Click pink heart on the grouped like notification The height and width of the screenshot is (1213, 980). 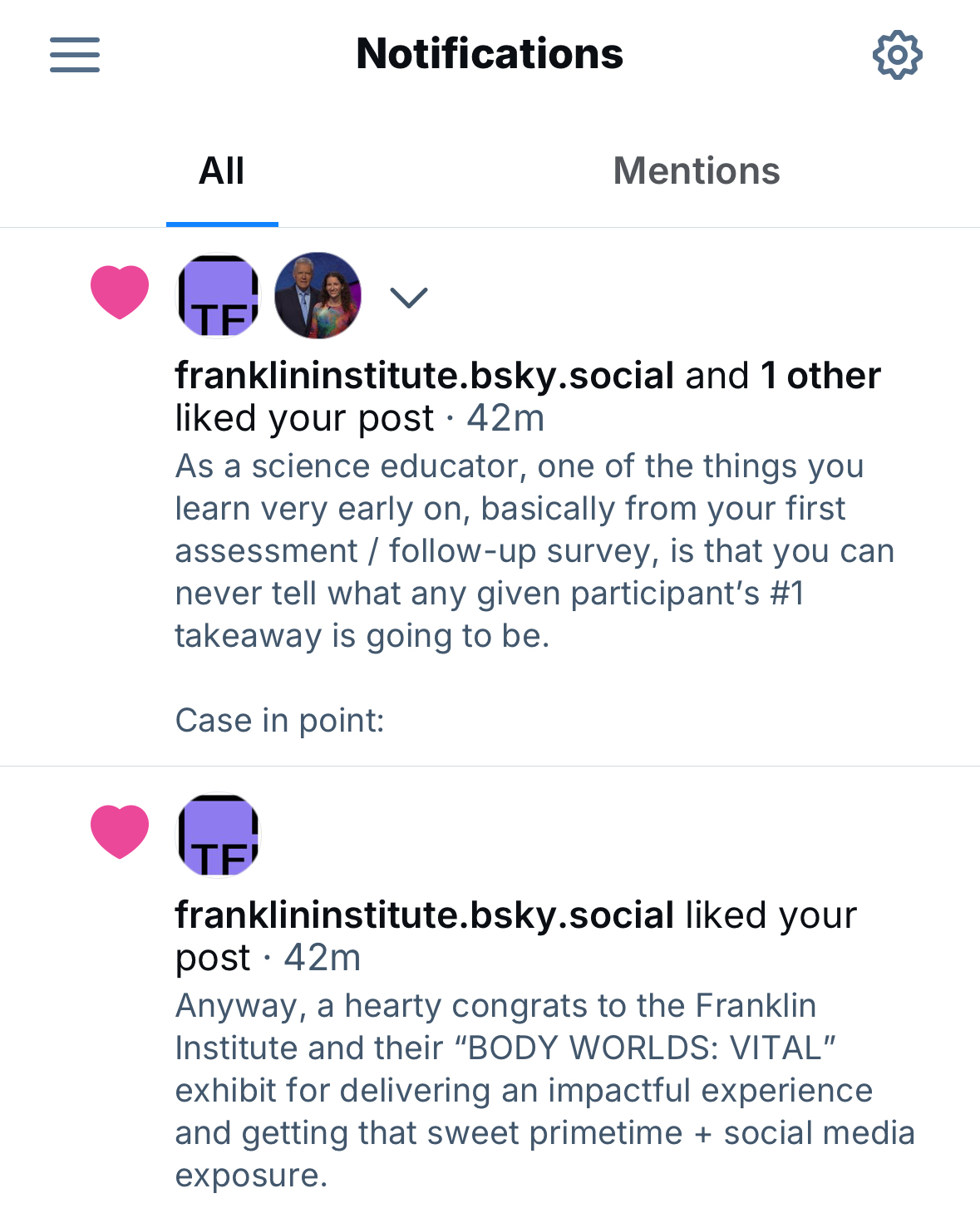pyautogui.click(x=120, y=292)
